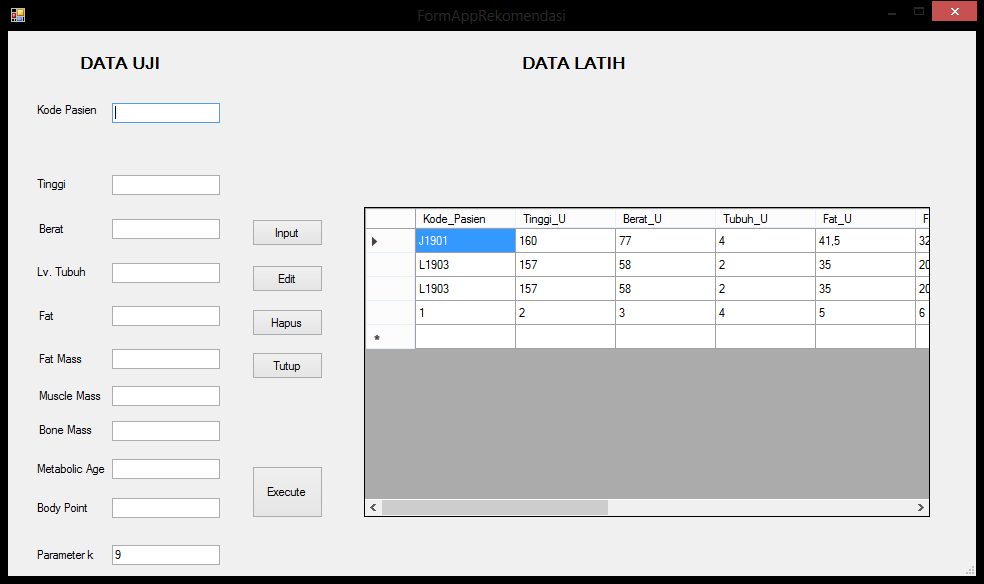This screenshot has width=984, height=584.
Task: Click the Hapus button
Action: [x=287, y=322]
